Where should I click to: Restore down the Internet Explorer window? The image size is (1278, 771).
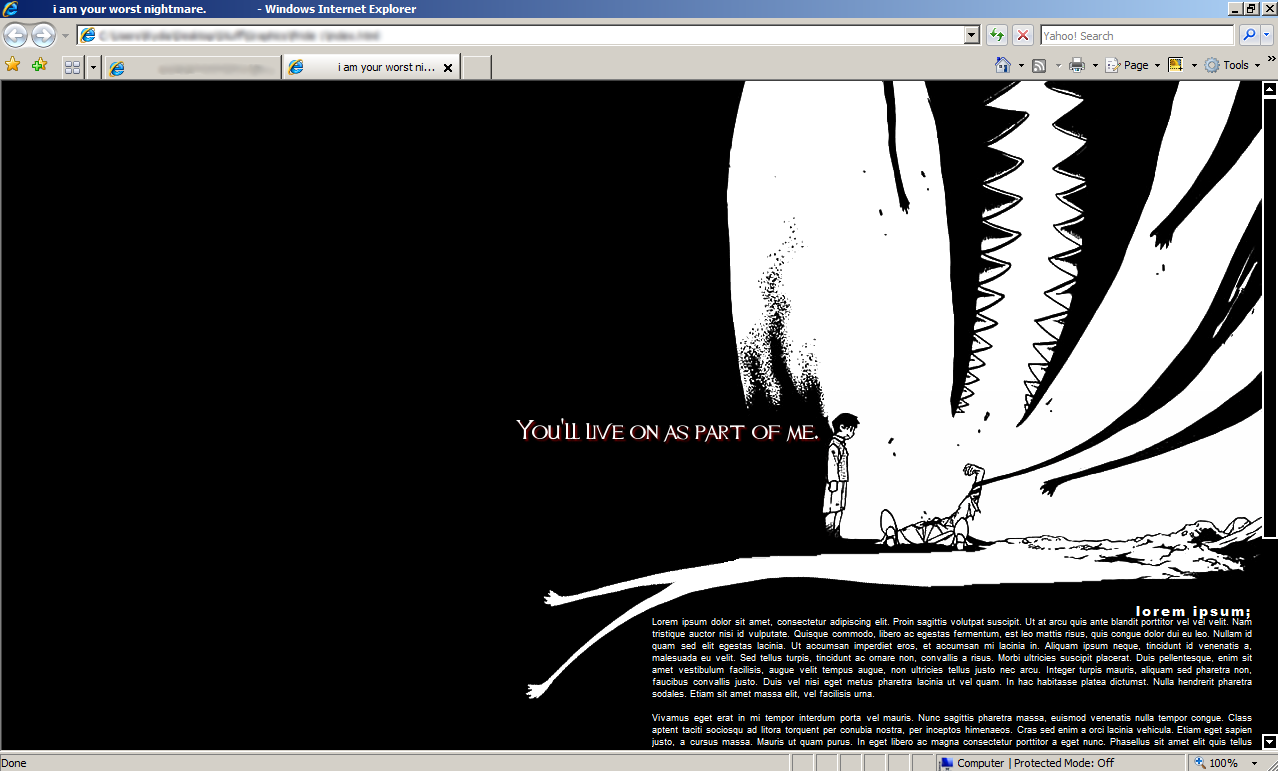pos(1250,9)
